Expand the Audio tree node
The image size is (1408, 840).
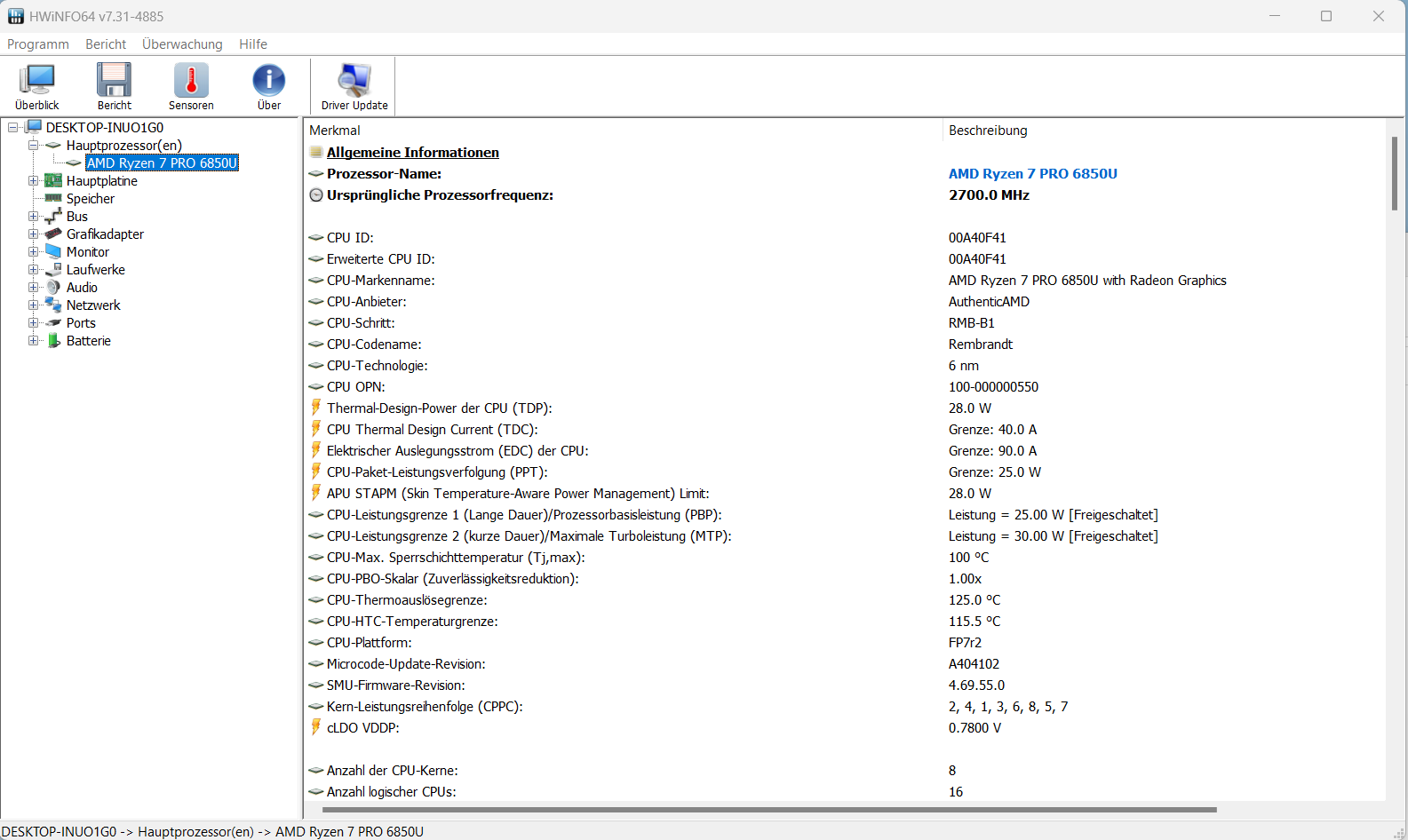click(33, 288)
